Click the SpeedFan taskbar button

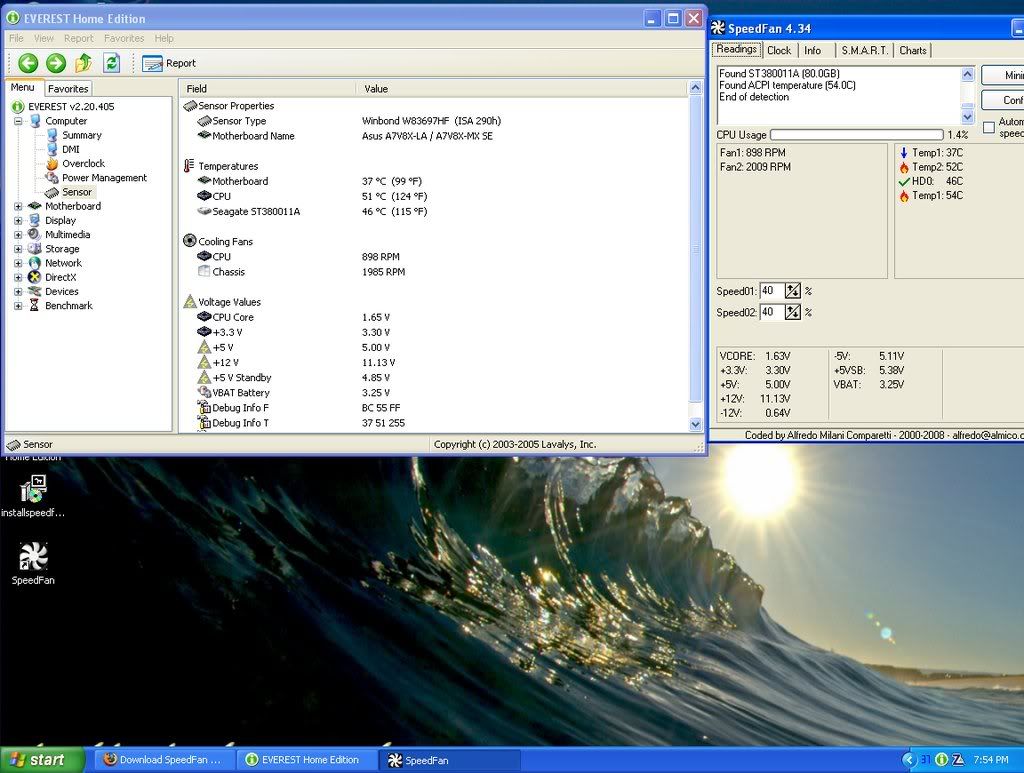coord(450,760)
